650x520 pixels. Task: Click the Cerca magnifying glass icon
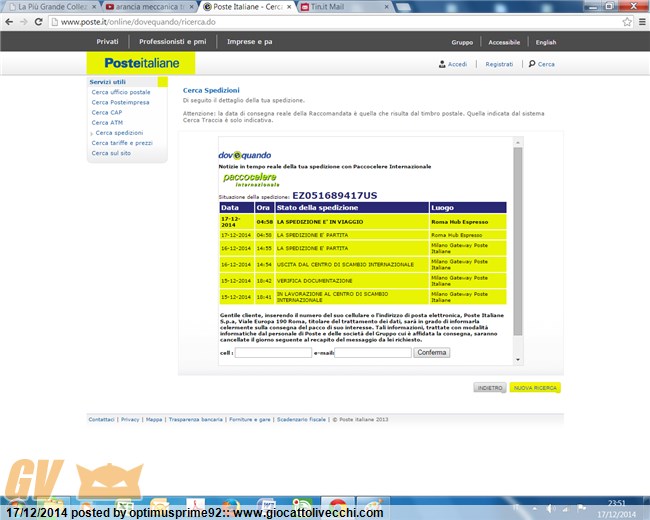point(532,64)
